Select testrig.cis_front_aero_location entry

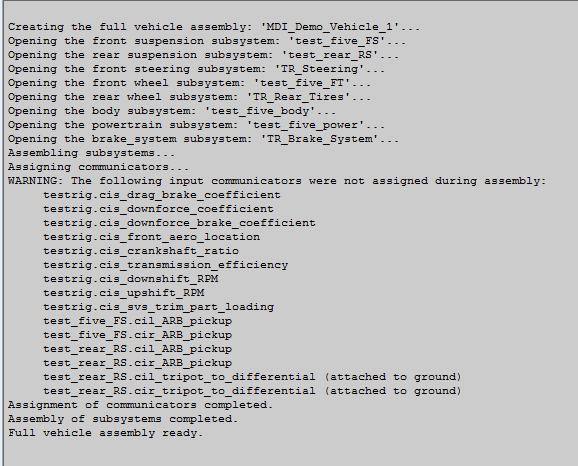coord(152,237)
